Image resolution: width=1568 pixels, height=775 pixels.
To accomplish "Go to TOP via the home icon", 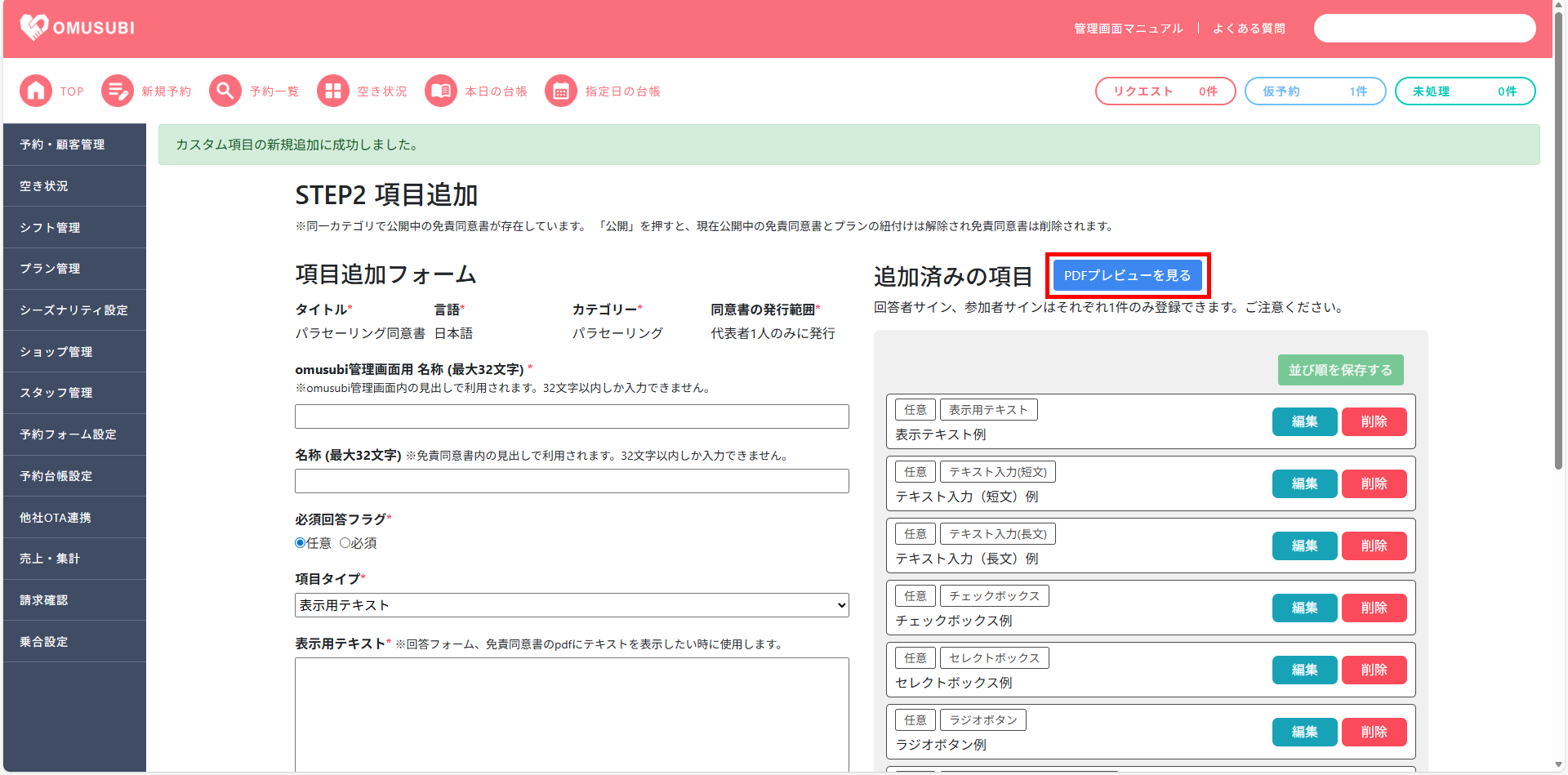I will click(x=36, y=91).
